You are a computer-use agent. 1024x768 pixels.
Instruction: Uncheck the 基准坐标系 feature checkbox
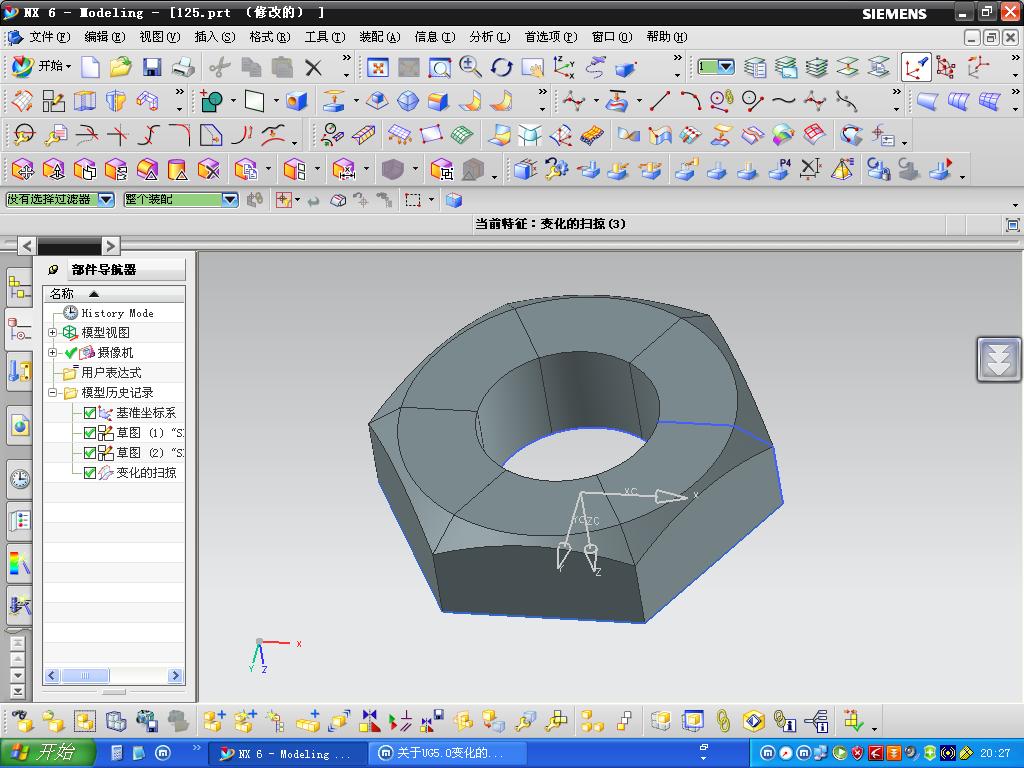pos(90,413)
